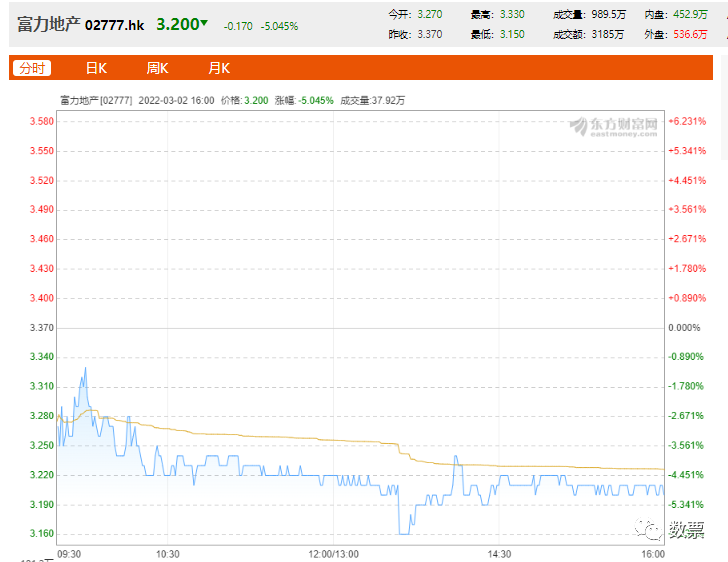Switch to the 日K daily chart tab
Screen dimensions: 728x562
(96, 68)
